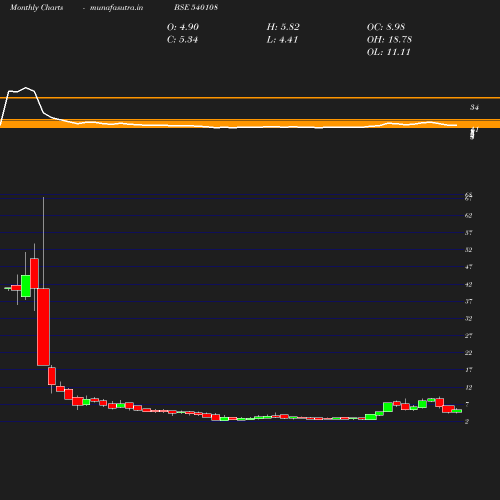Click the price axis label "32"

(468, 319)
